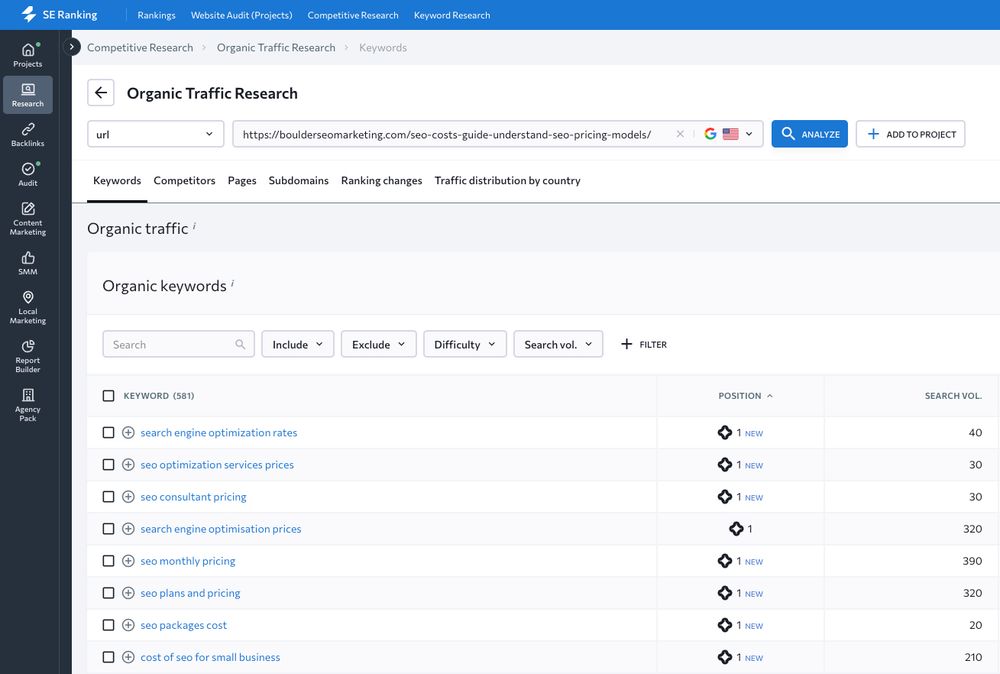Open Local Marketing from the sidebar
The image size is (1000, 674).
[x=28, y=307]
